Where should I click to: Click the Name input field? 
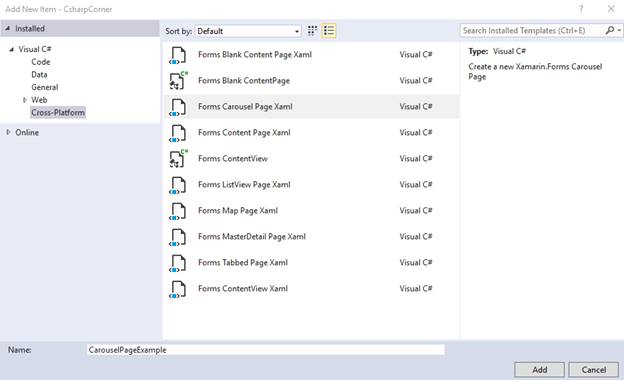tap(265, 350)
